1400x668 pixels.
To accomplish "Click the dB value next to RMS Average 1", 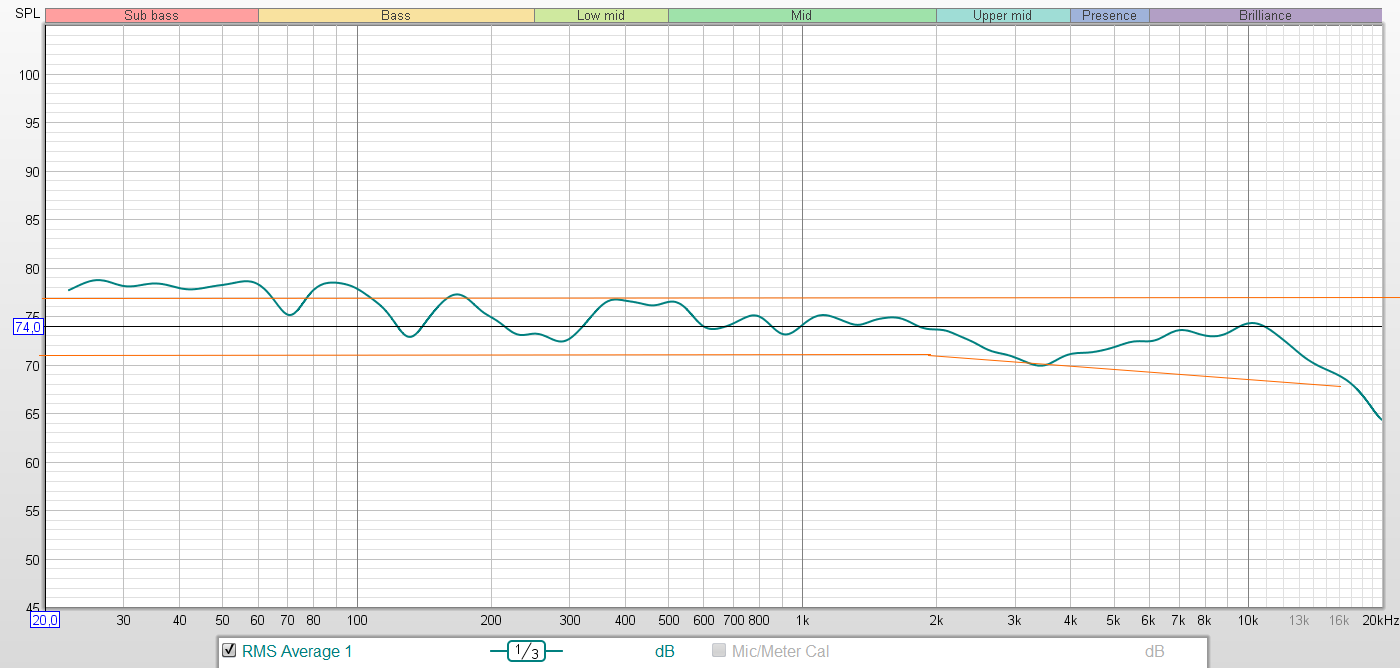I will 665,652.
